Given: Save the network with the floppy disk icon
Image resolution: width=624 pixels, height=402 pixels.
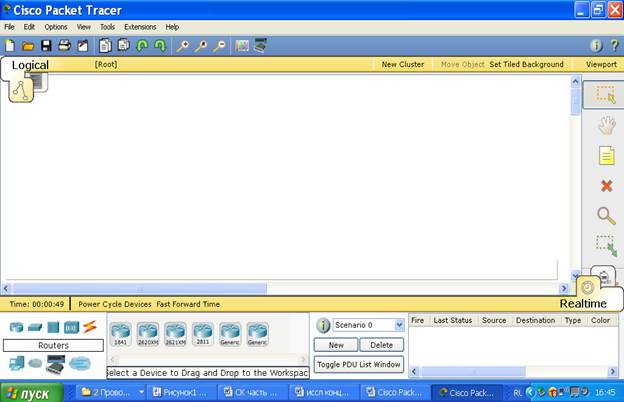Looking at the screenshot, I should coord(46,46).
